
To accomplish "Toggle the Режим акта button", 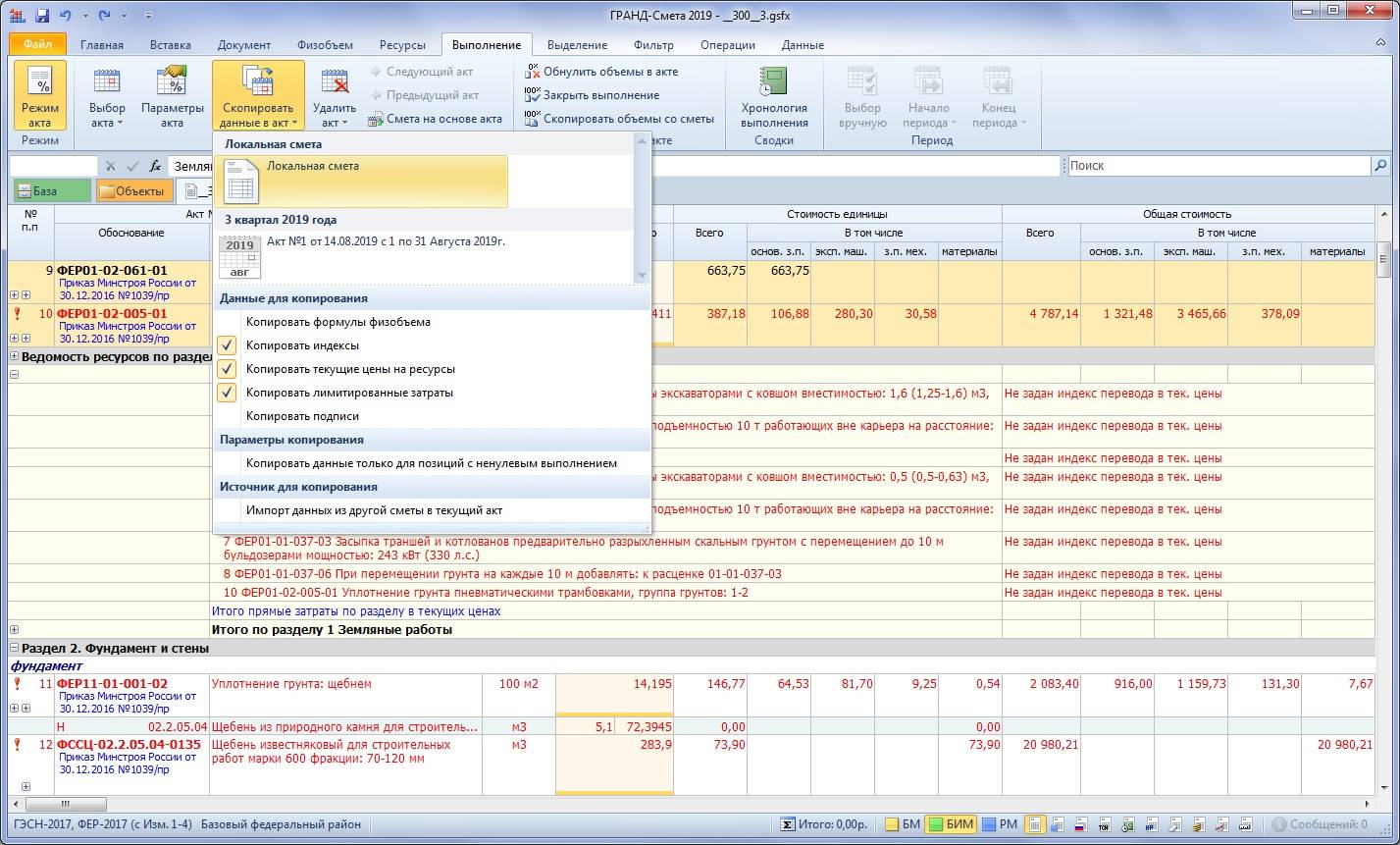I will click(40, 95).
